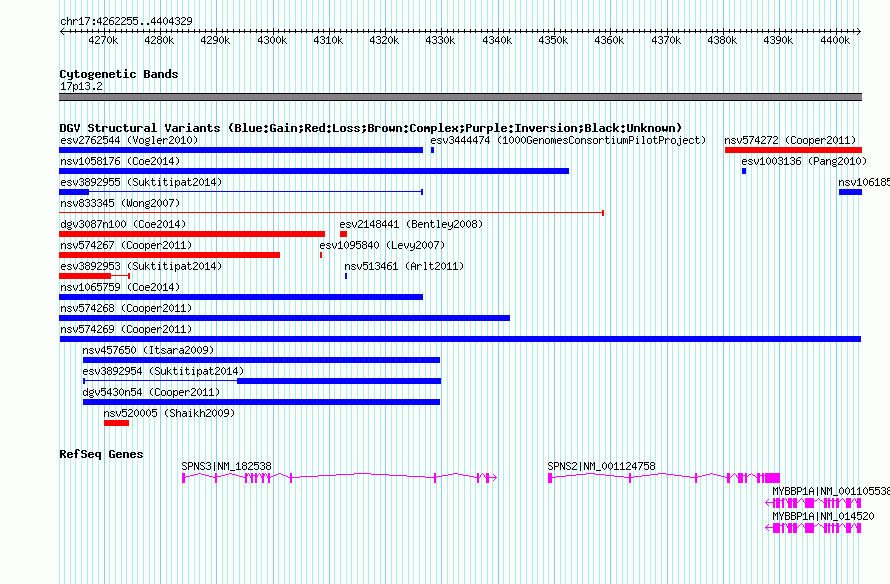The height and width of the screenshot is (584, 890).
Task: Open esv3892955 (Suktitipat2014) label
Action: click(141, 182)
